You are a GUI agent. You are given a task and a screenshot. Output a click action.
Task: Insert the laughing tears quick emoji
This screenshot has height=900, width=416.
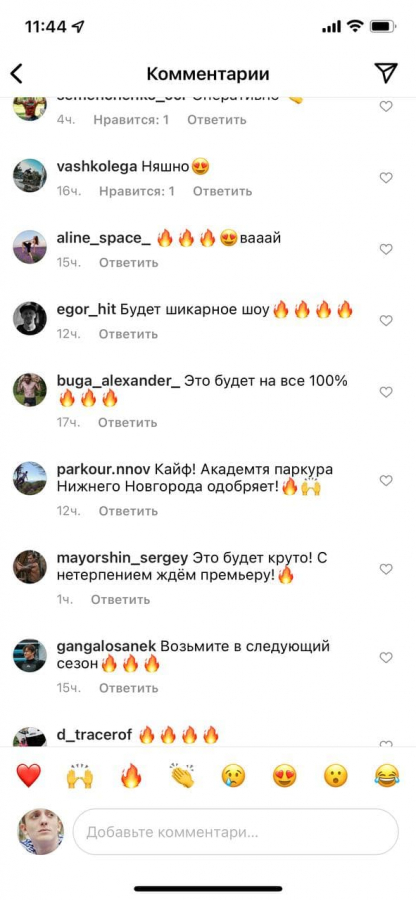click(x=387, y=776)
